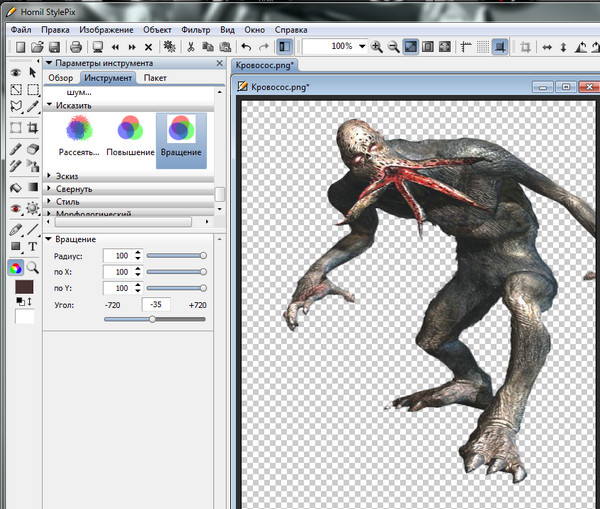Select the Text tool
The width and height of the screenshot is (600, 509).
(33, 247)
